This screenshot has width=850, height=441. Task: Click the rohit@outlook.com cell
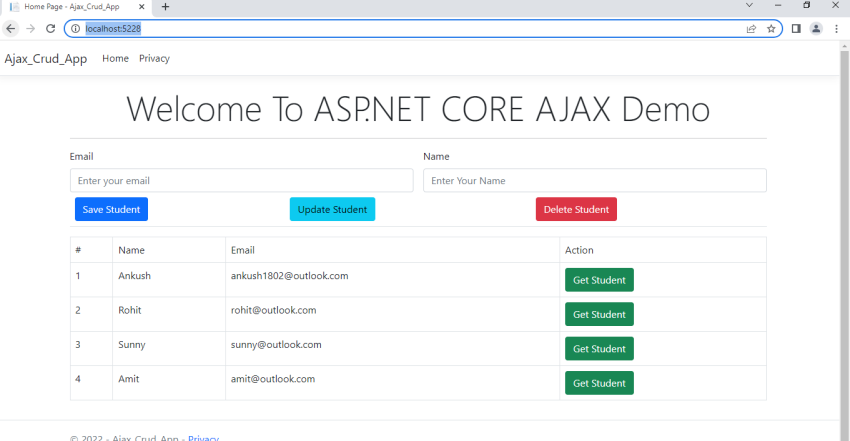point(392,314)
